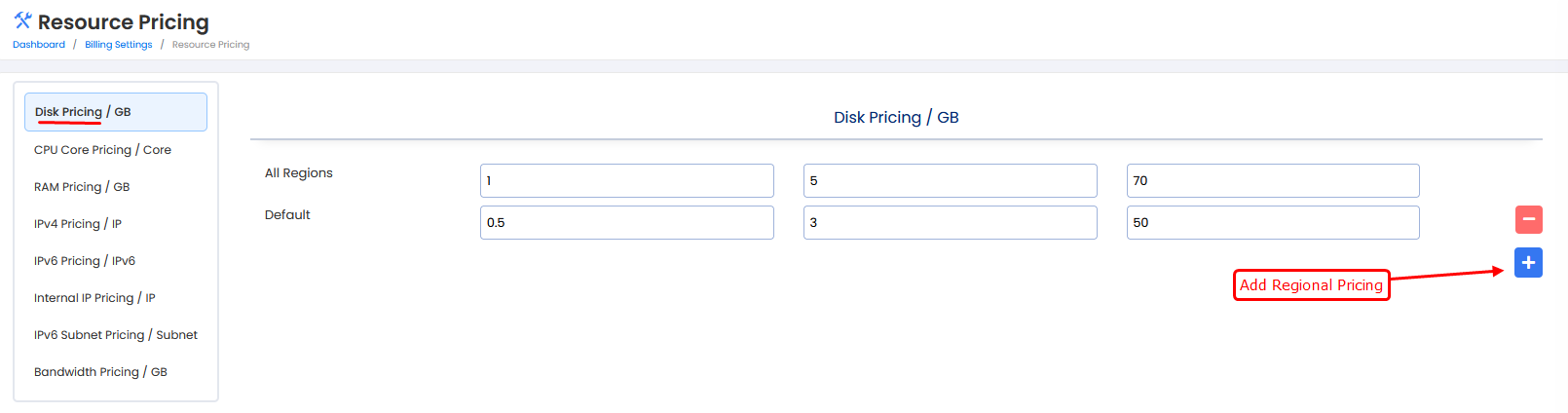The height and width of the screenshot is (413, 1568).
Task: Click the Default field containing 3
Action: (x=950, y=223)
